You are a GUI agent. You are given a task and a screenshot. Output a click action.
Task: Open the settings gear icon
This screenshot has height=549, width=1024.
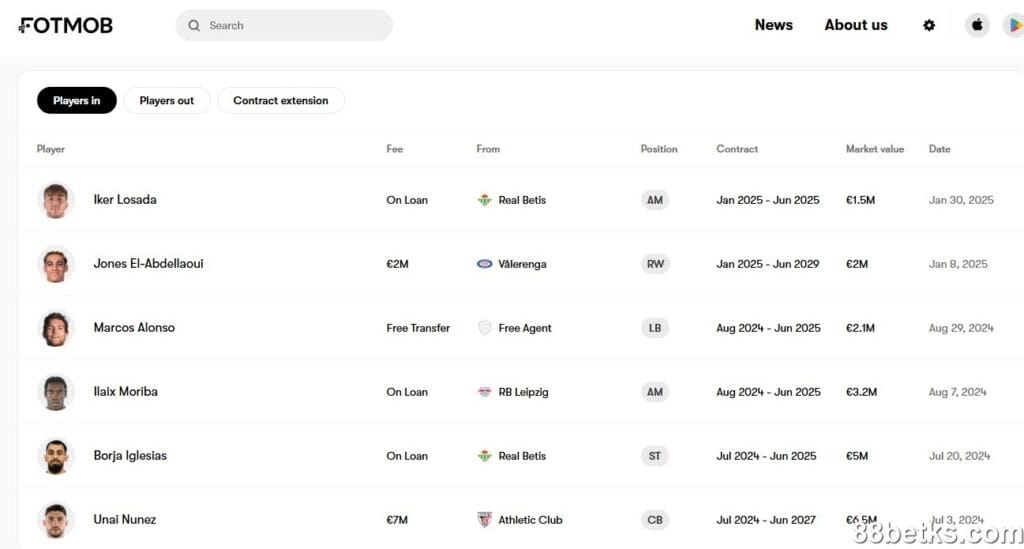[929, 26]
